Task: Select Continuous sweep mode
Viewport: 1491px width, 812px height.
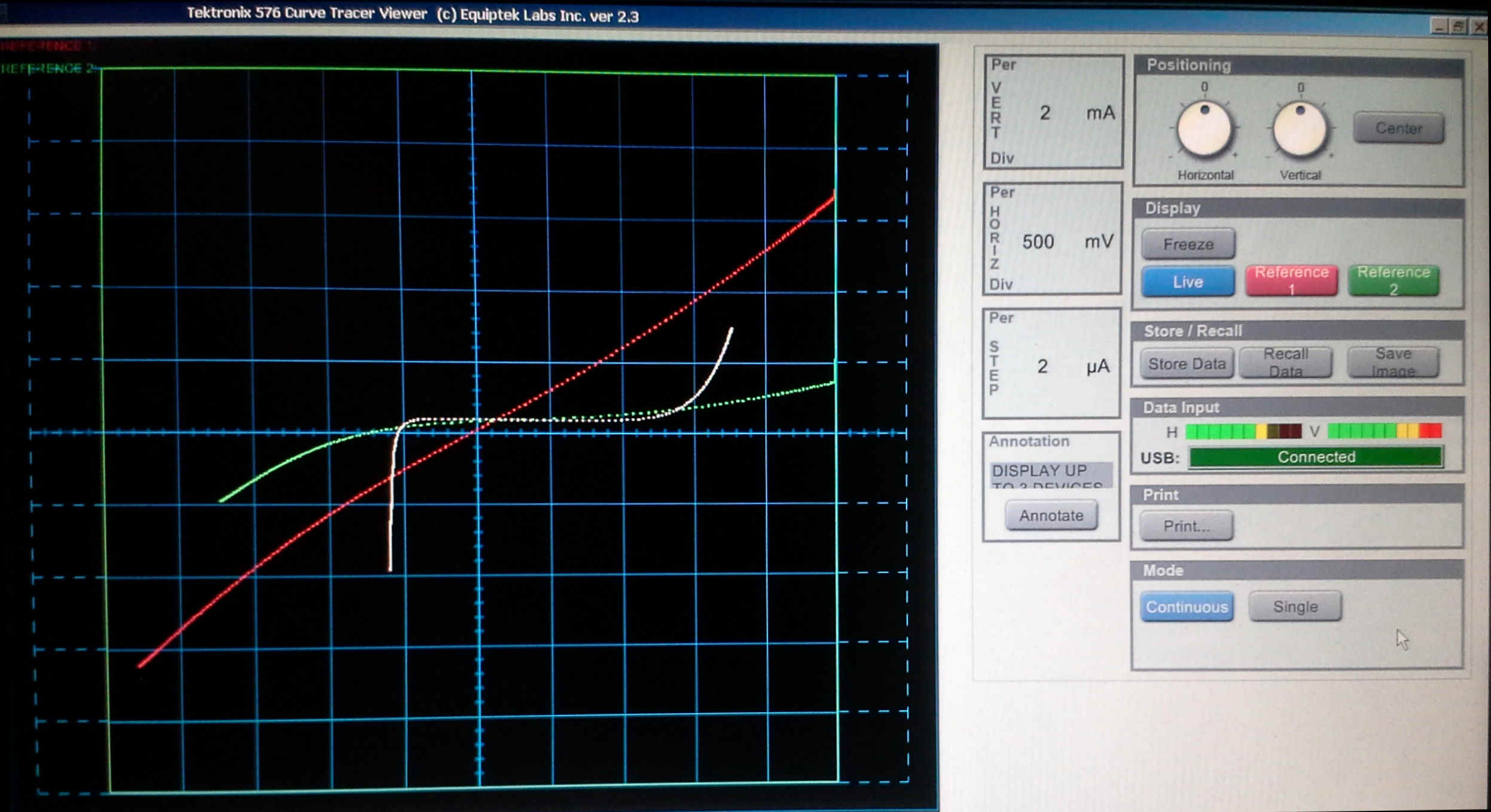Action: 1187,607
